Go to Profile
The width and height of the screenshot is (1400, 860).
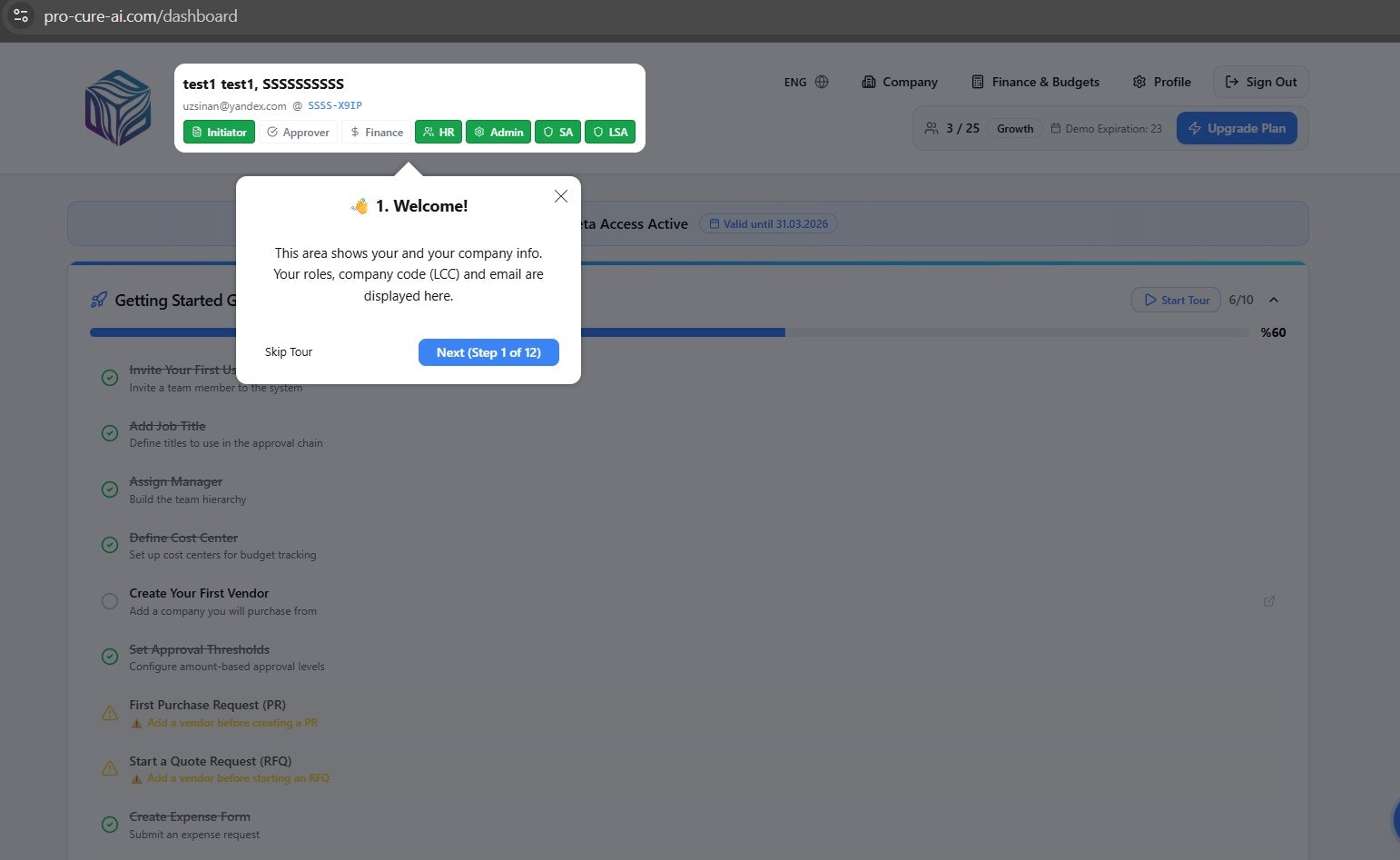[1161, 82]
